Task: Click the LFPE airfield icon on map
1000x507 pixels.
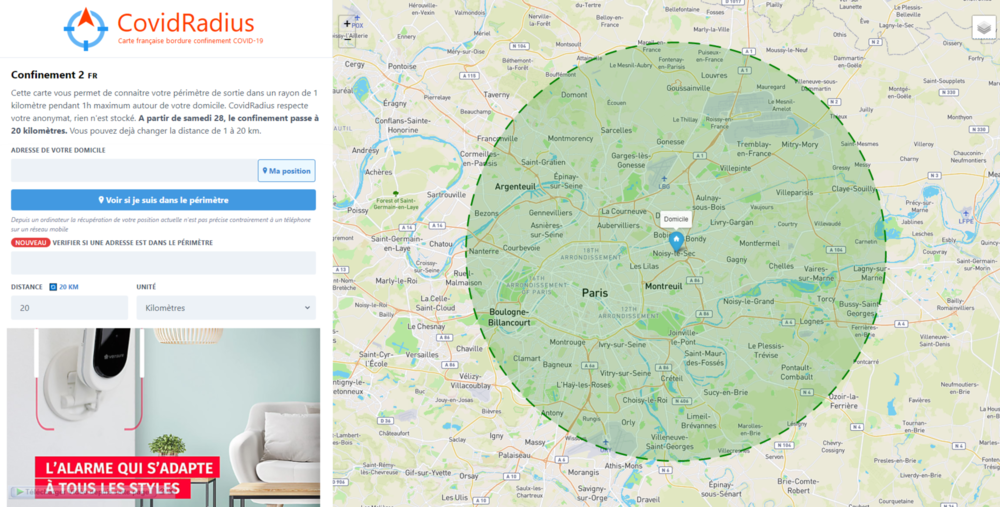Action: (x=966, y=213)
